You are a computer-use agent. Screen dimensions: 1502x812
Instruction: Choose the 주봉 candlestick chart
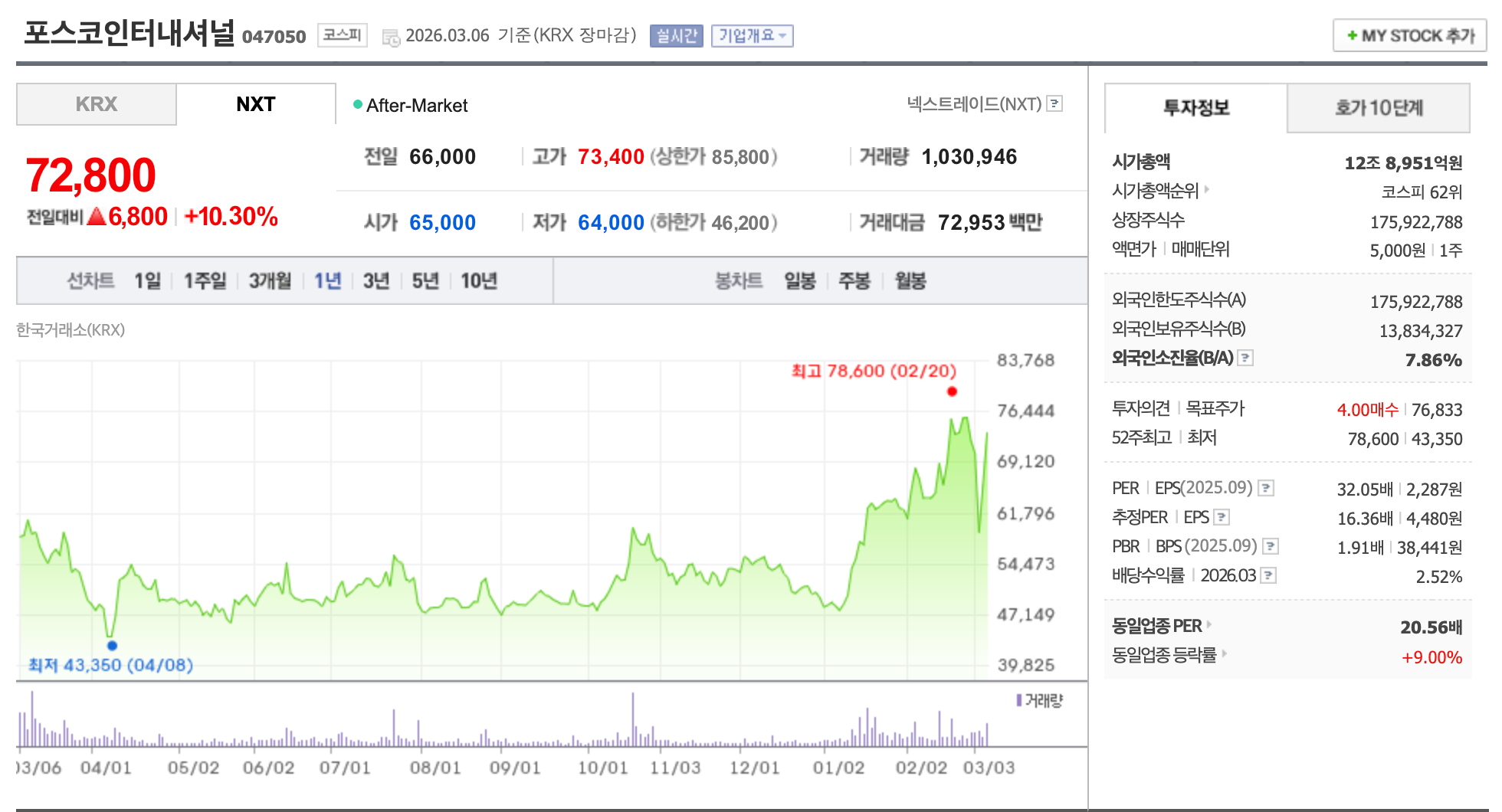[x=854, y=281]
